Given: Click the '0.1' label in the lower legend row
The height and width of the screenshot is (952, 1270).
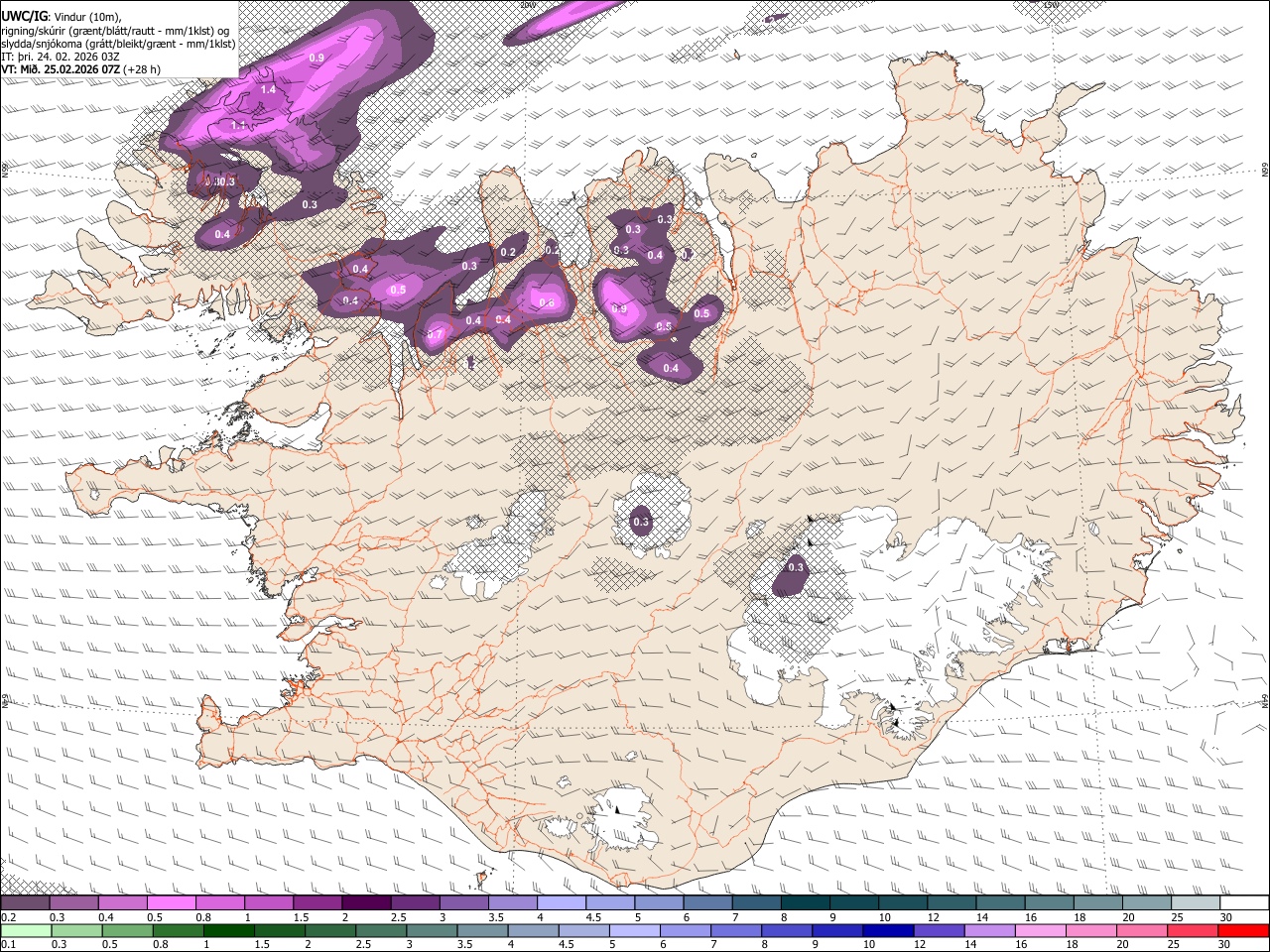Looking at the screenshot, I should tap(7, 944).
